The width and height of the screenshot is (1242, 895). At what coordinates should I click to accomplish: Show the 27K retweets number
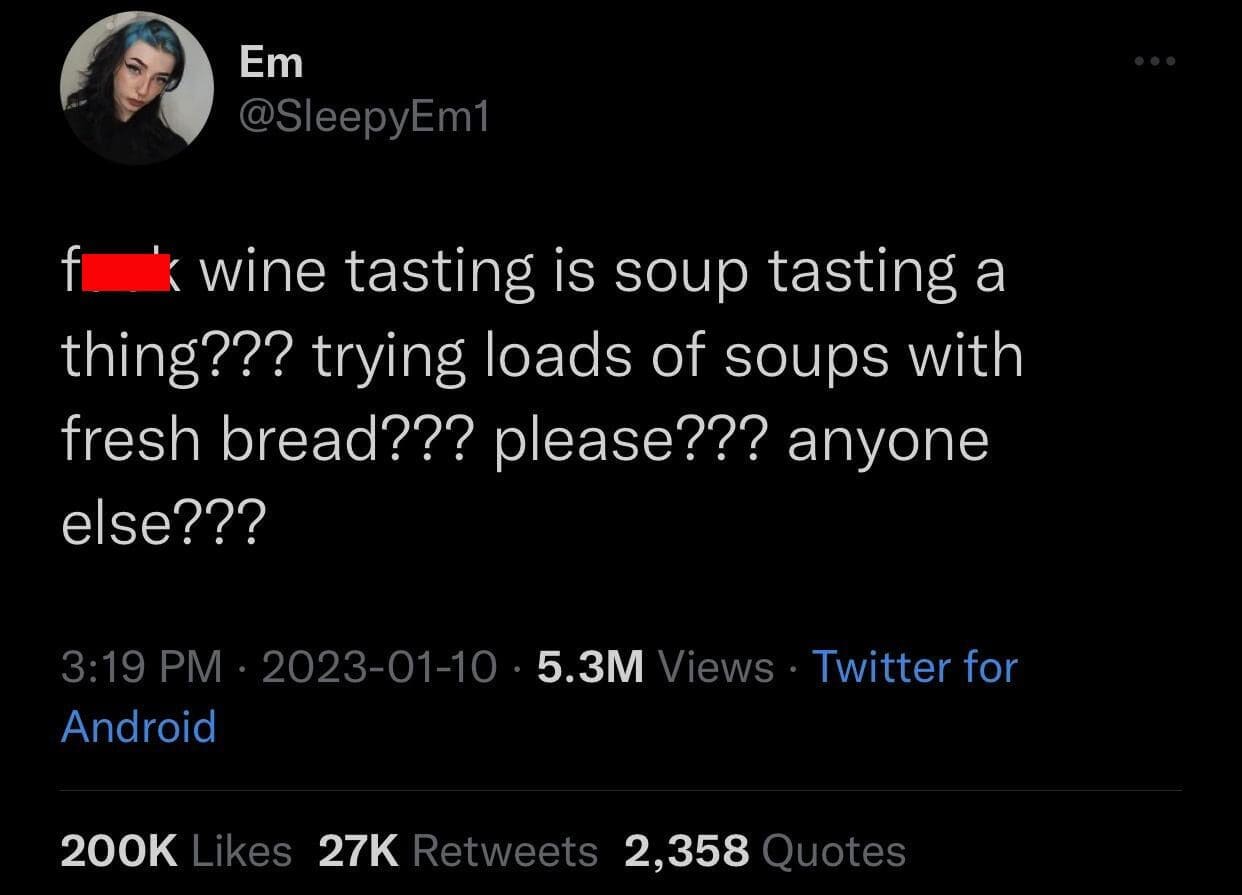pyautogui.click(x=358, y=851)
